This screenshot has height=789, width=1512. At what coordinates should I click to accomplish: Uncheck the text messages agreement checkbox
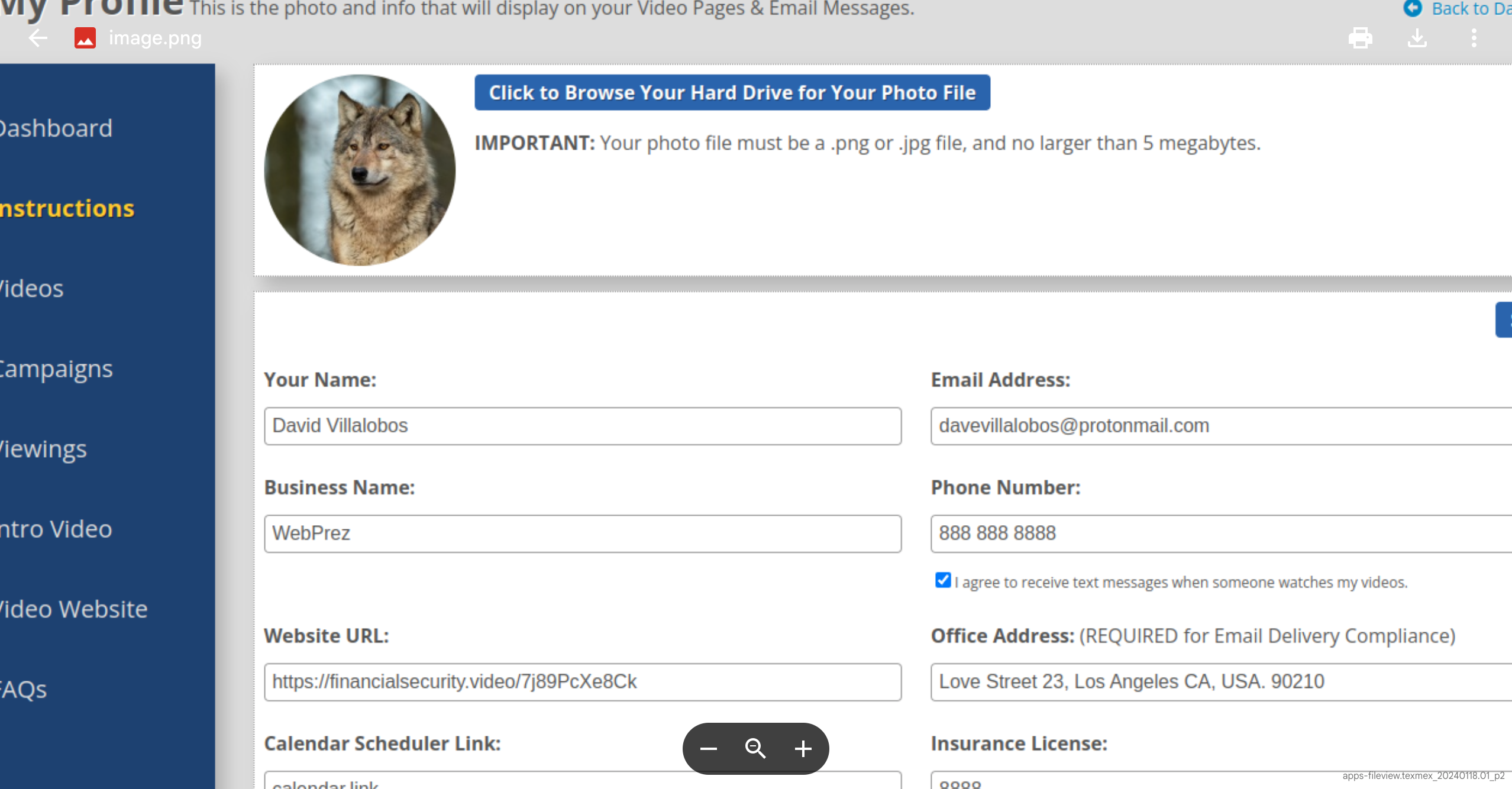pos(943,580)
